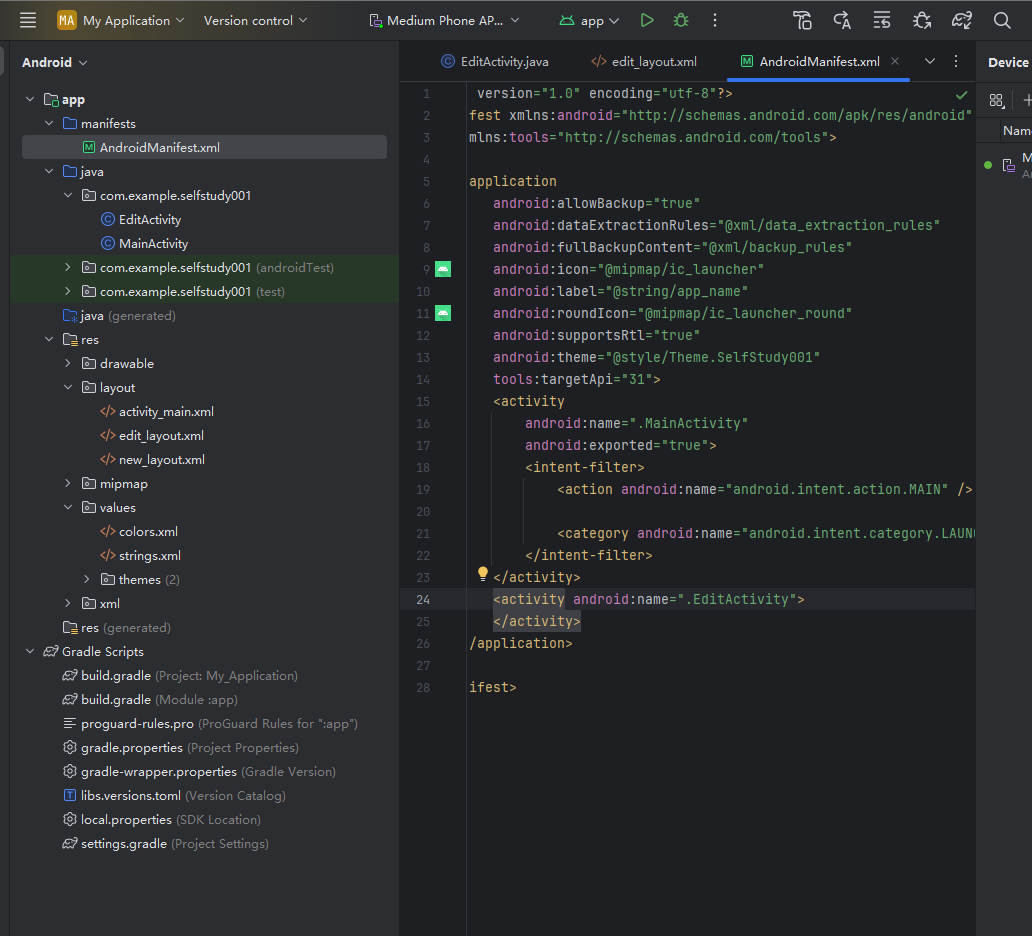Open Search Everywhere magnifier

coord(1002,20)
